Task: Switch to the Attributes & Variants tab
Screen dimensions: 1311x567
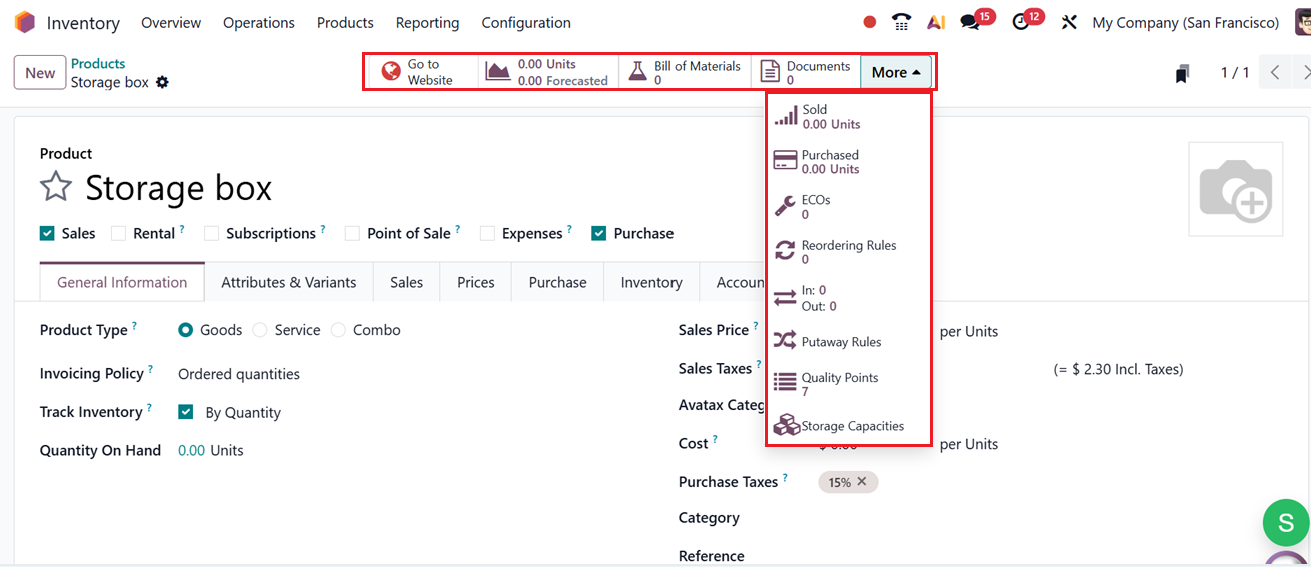Action: click(288, 282)
